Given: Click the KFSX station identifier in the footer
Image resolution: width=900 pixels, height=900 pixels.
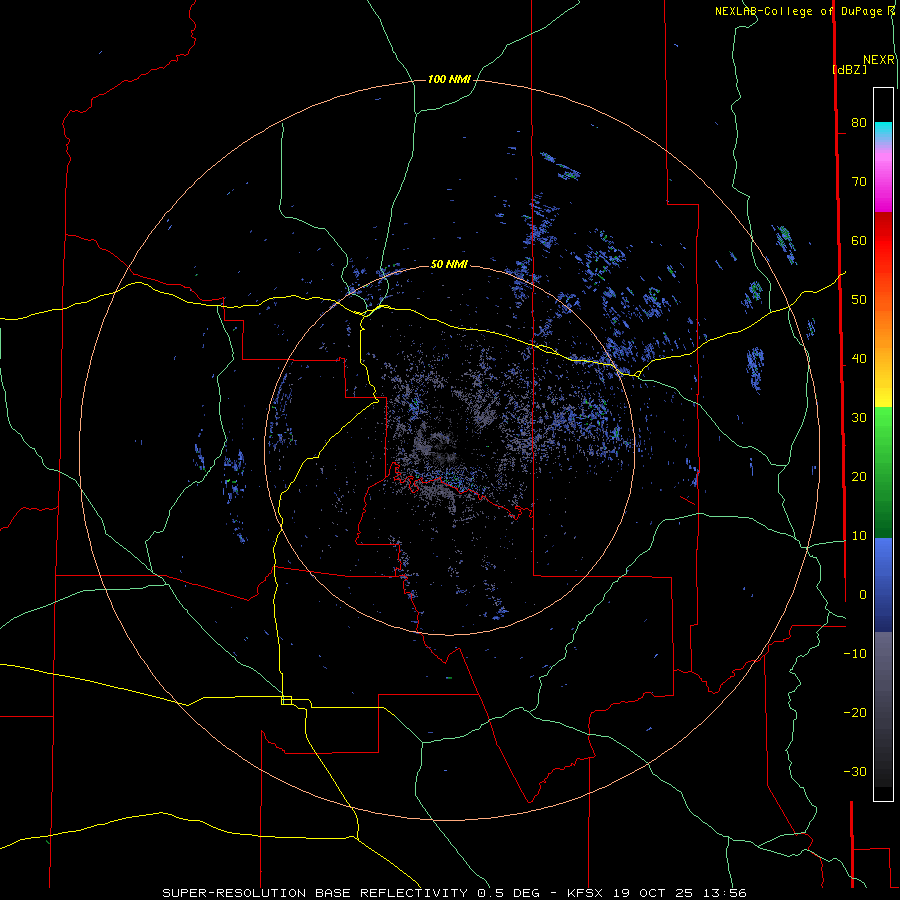Looking at the screenshot, I should click(585, 893).
